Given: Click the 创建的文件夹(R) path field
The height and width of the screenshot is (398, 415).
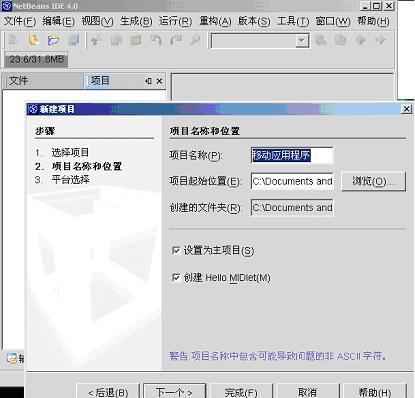Looking at the screenshot, I should tap(292, 208).
